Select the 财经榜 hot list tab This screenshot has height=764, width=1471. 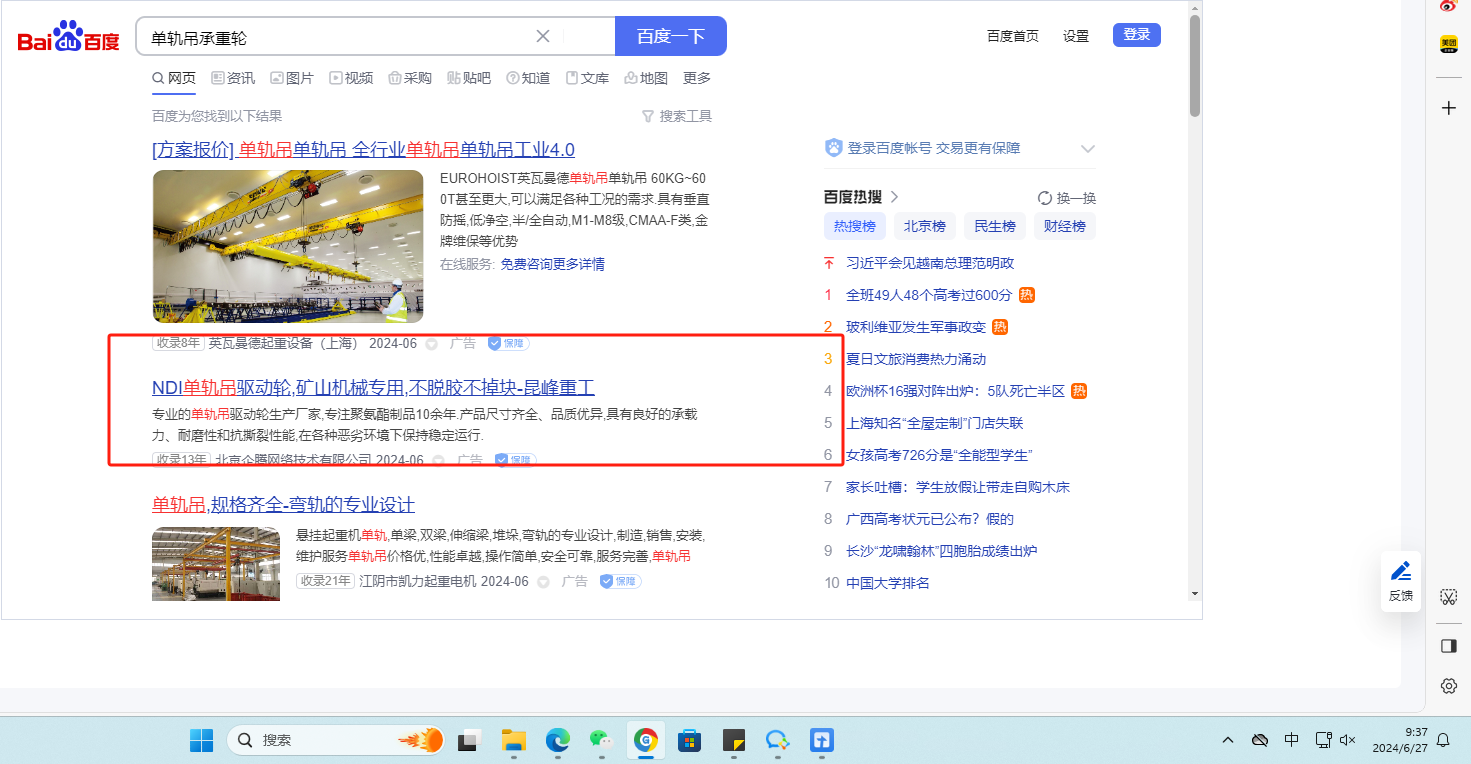pyautogui.click(x=1064, y=226)
